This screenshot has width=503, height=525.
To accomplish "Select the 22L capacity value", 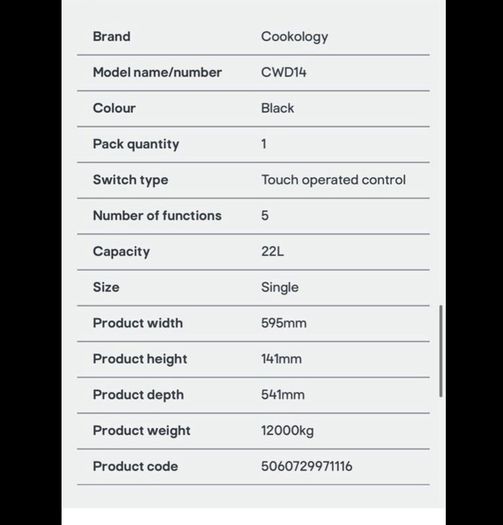I will tap(272, 251).
